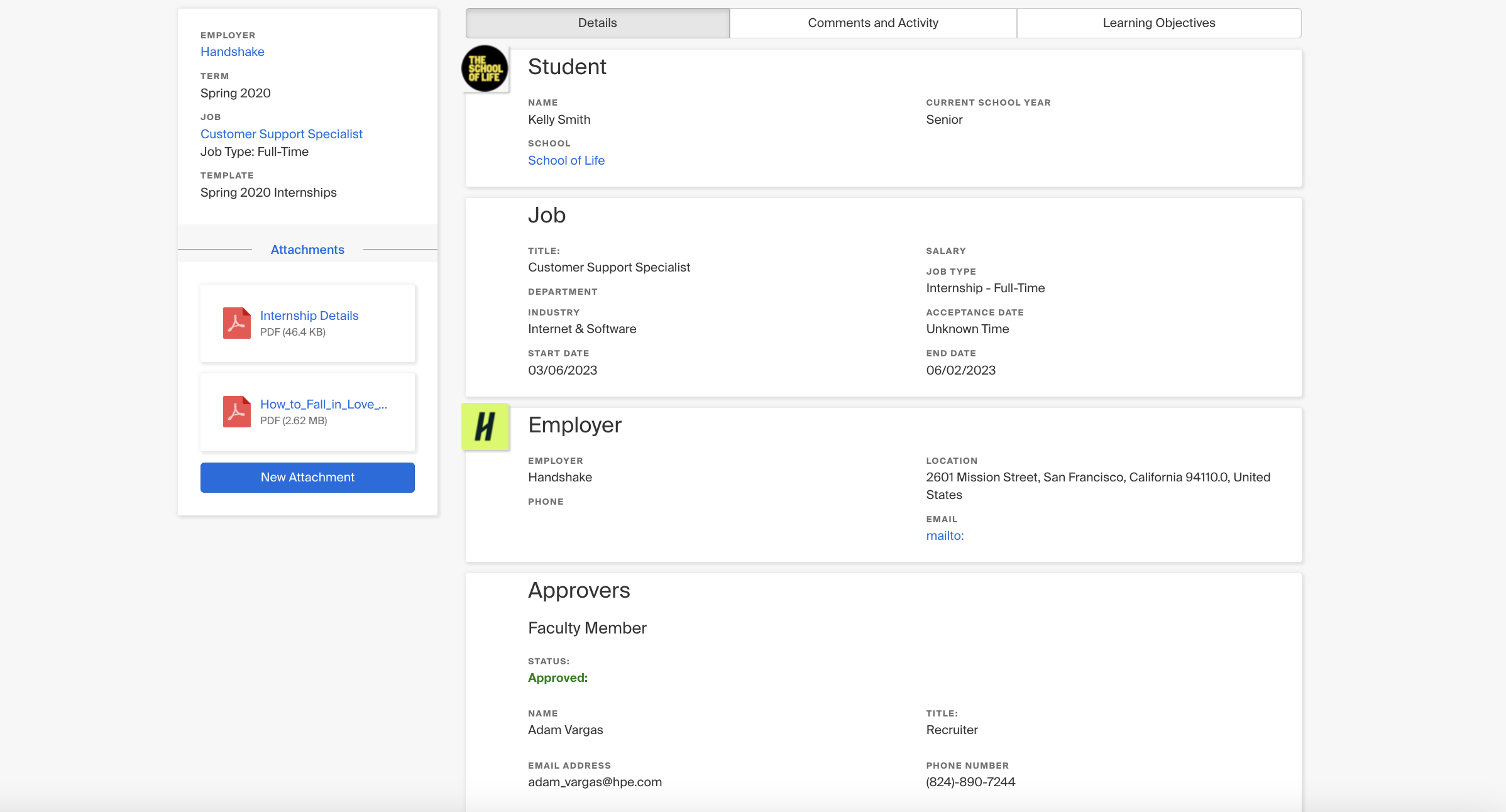Select the Approved: status text

[558, 678]
